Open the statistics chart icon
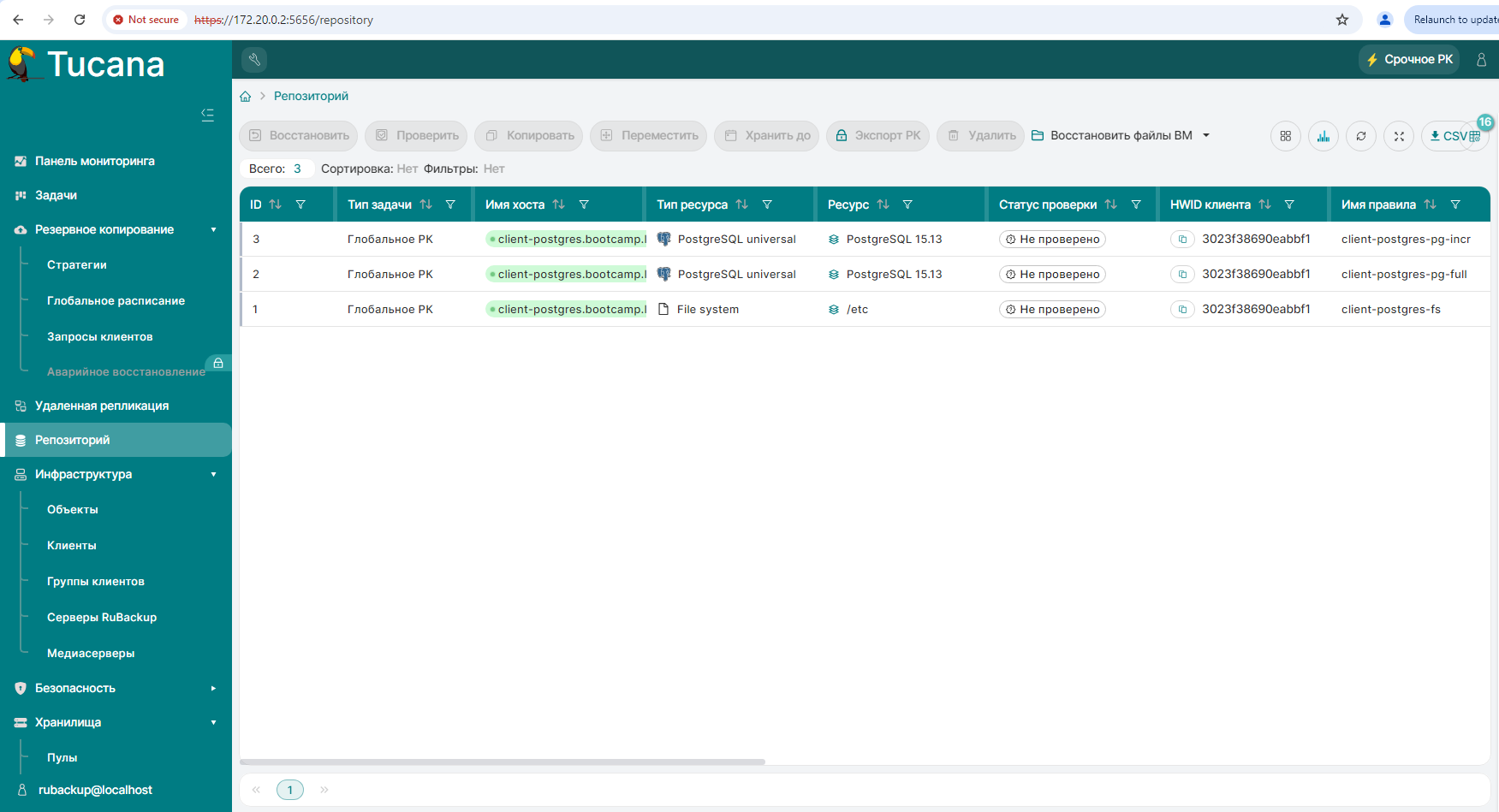This screenshot has height=812, width=1499. (1323, 136)
